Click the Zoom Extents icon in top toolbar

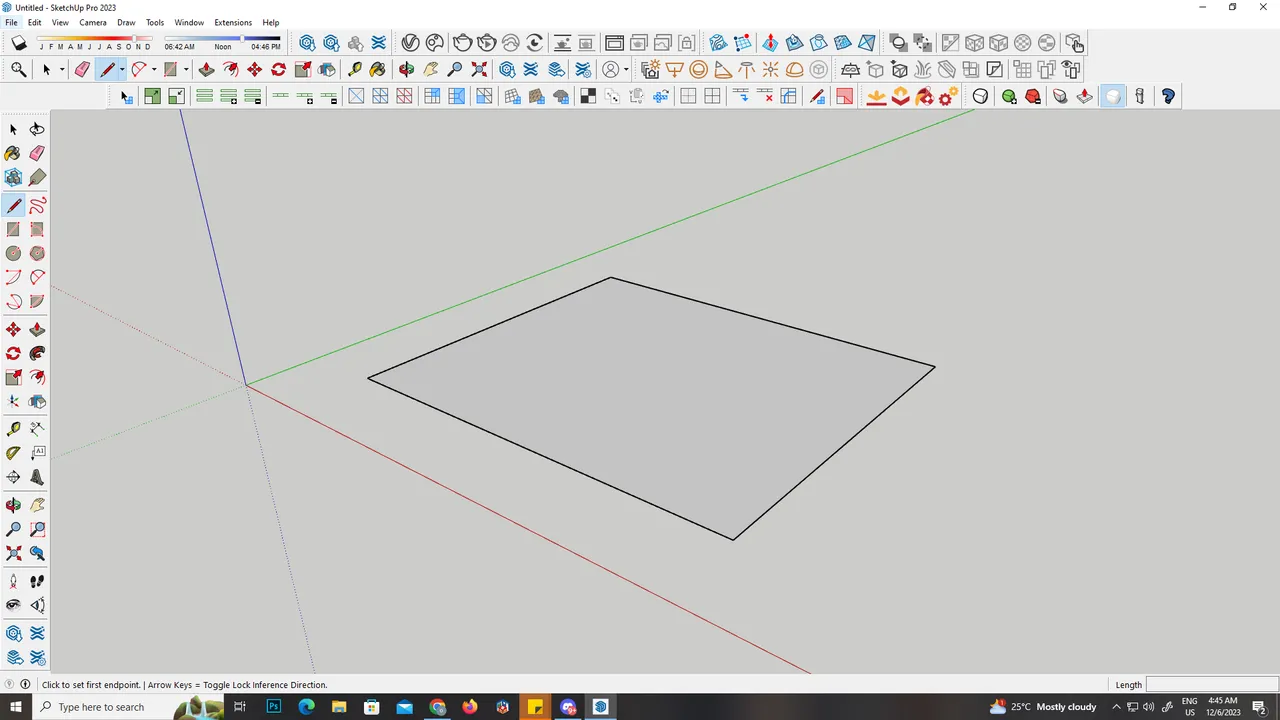click(x=479, y=69)
